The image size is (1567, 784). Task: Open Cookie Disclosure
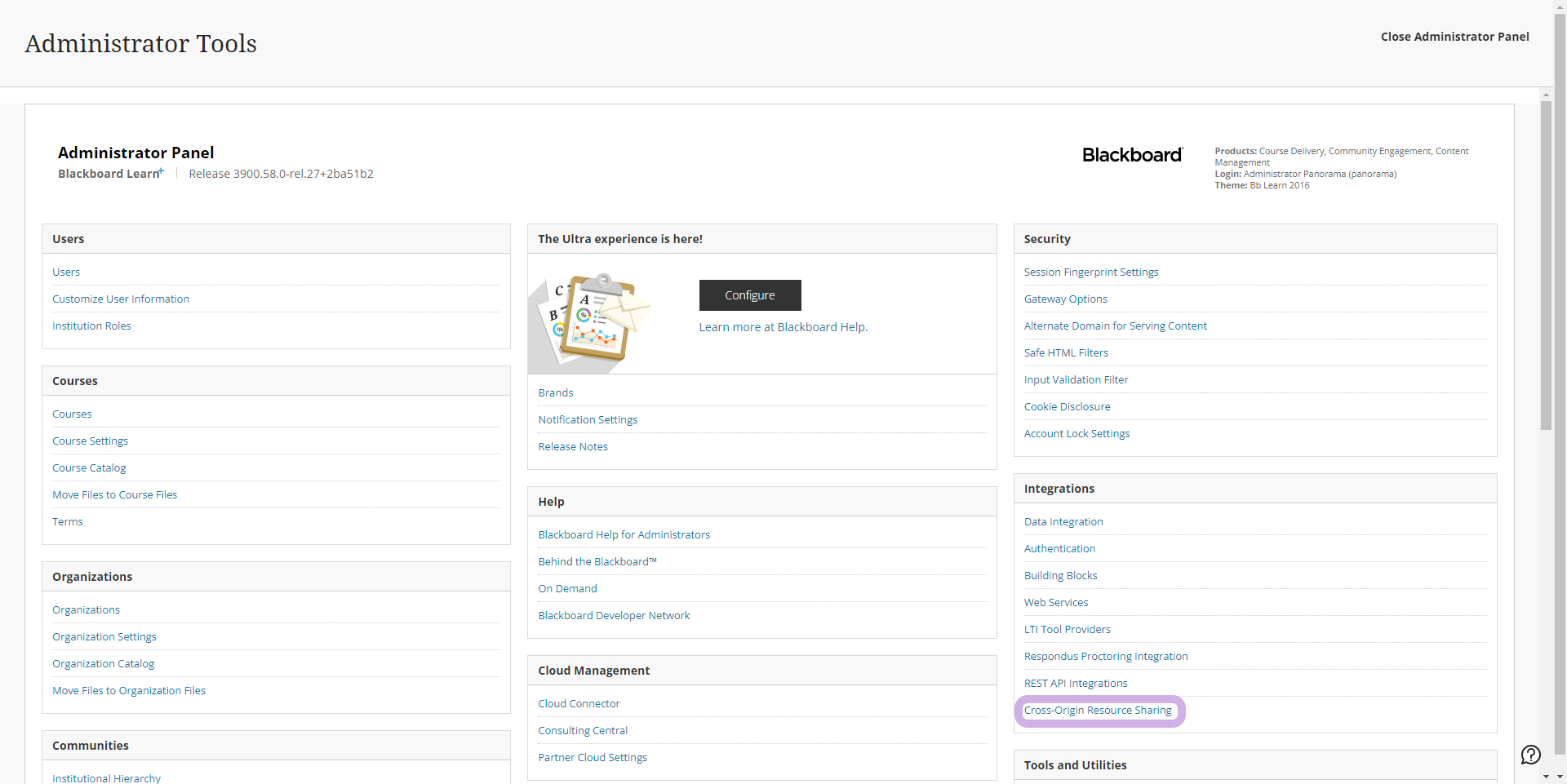(x=1068, y=407)
